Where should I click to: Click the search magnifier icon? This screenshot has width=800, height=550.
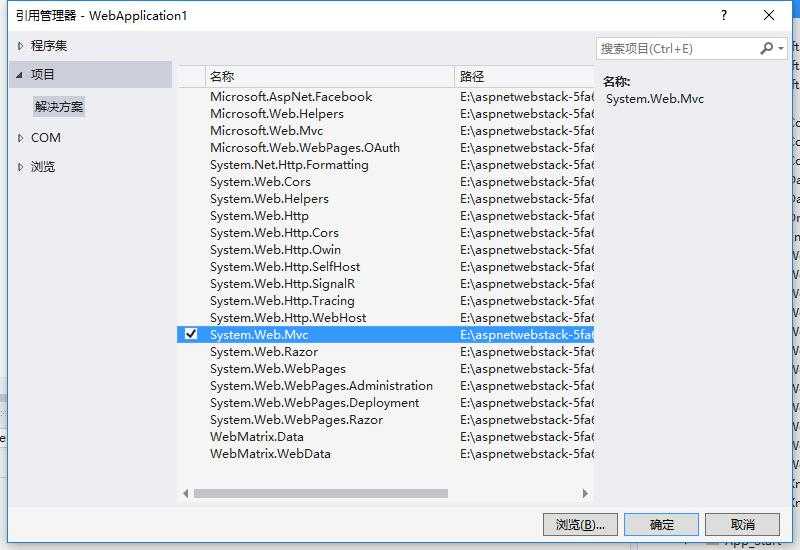[766, 48]
